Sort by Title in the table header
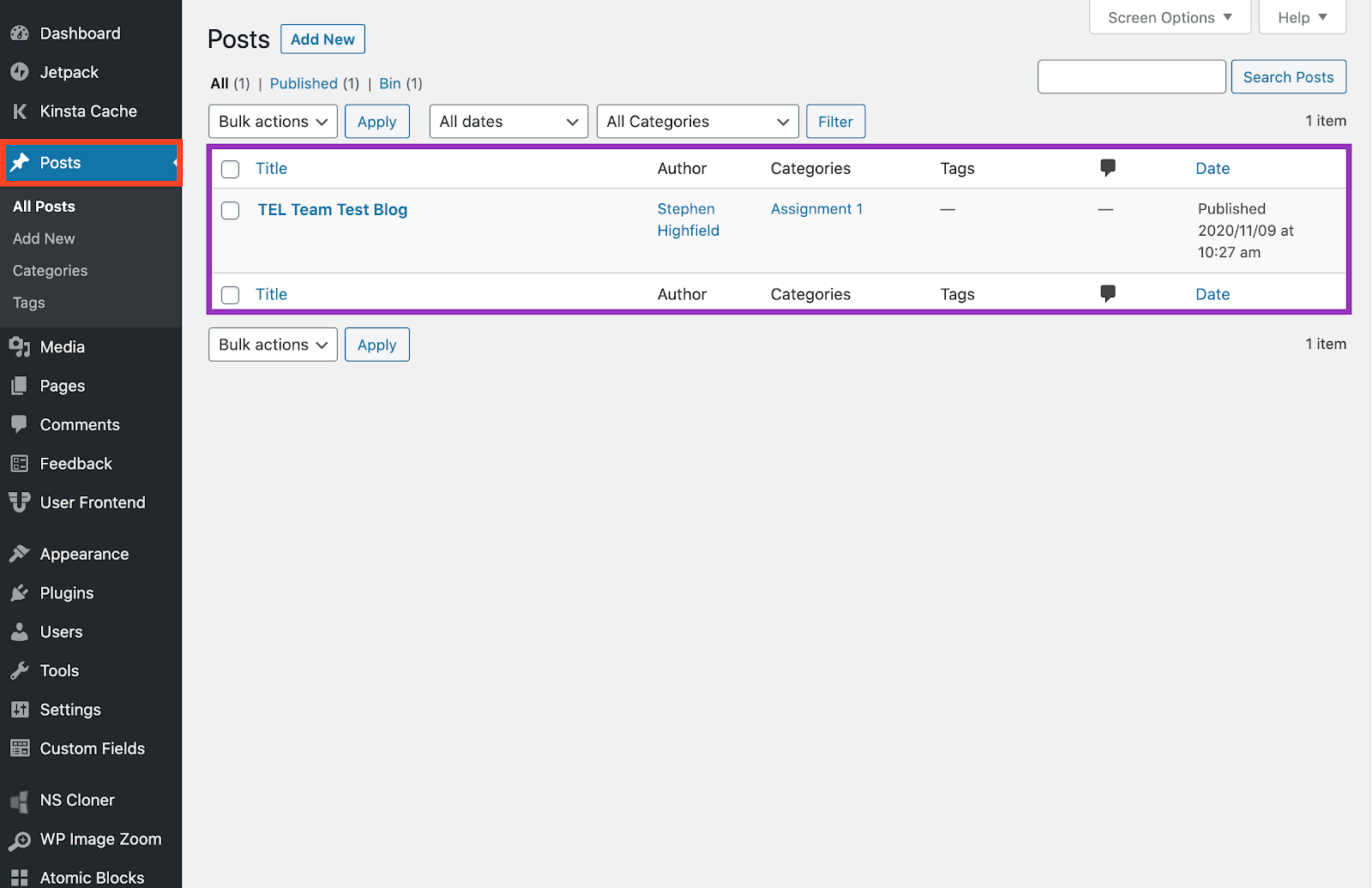Screen dimensions: 1372x888 pyautogui.click(x=271, y=169)
